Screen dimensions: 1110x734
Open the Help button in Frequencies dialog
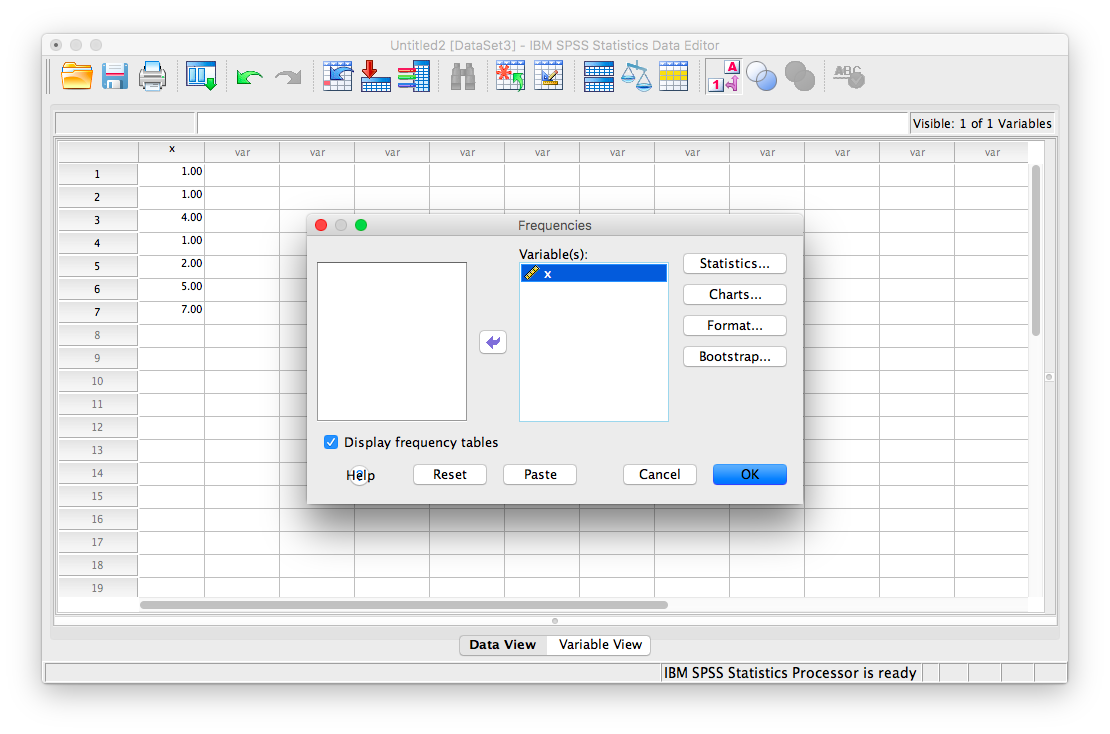coord(360,475)
